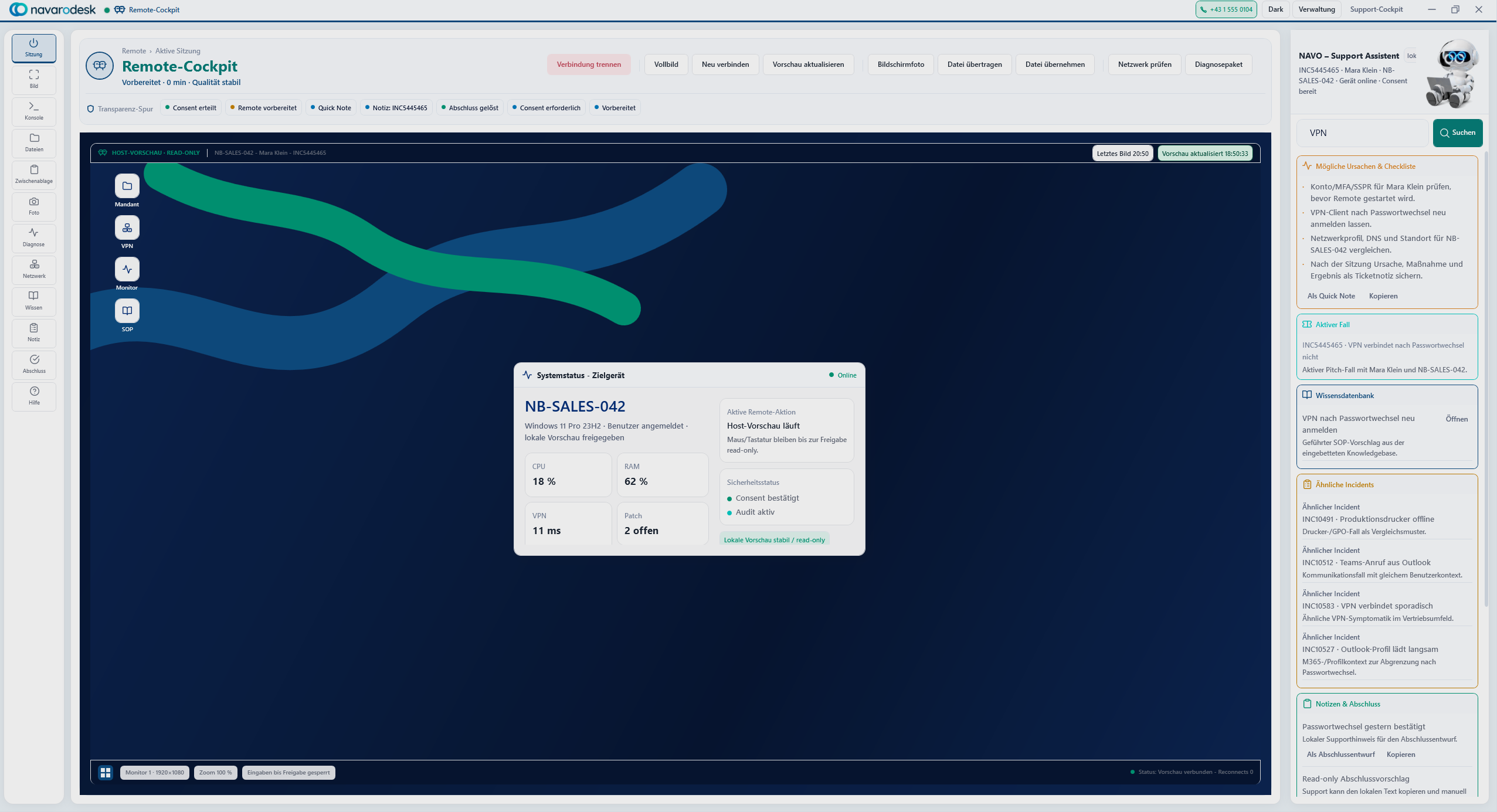1497x812 pixels.
Task: Click Kopieren under Passwortwechsel gestern bestätigt
Action: [1401, 755]
